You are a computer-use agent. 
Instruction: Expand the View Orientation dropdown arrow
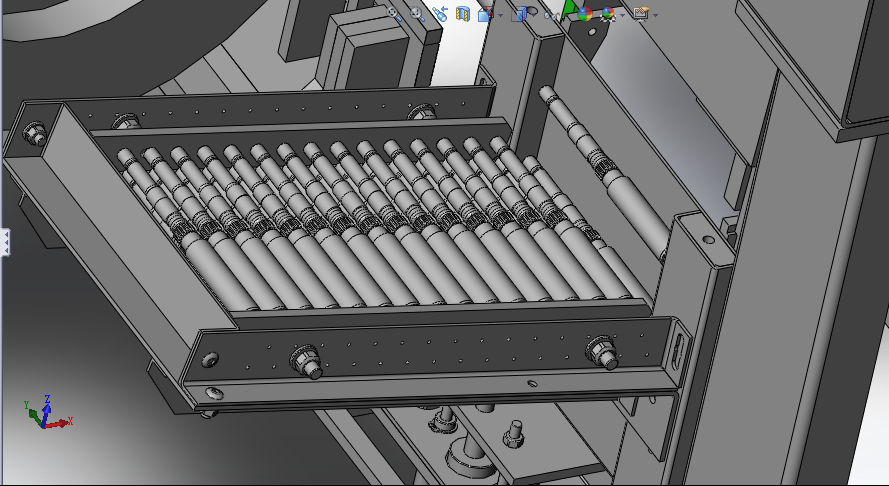500,15
